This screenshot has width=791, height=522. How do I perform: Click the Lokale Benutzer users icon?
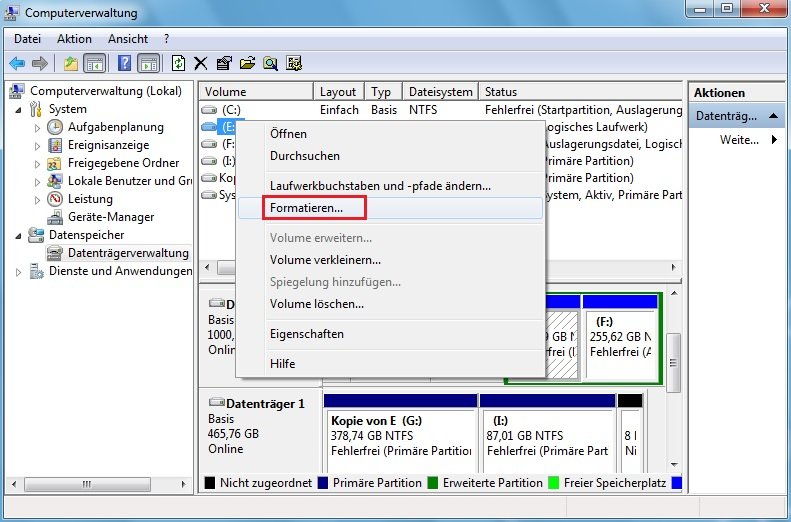point(54,181)
